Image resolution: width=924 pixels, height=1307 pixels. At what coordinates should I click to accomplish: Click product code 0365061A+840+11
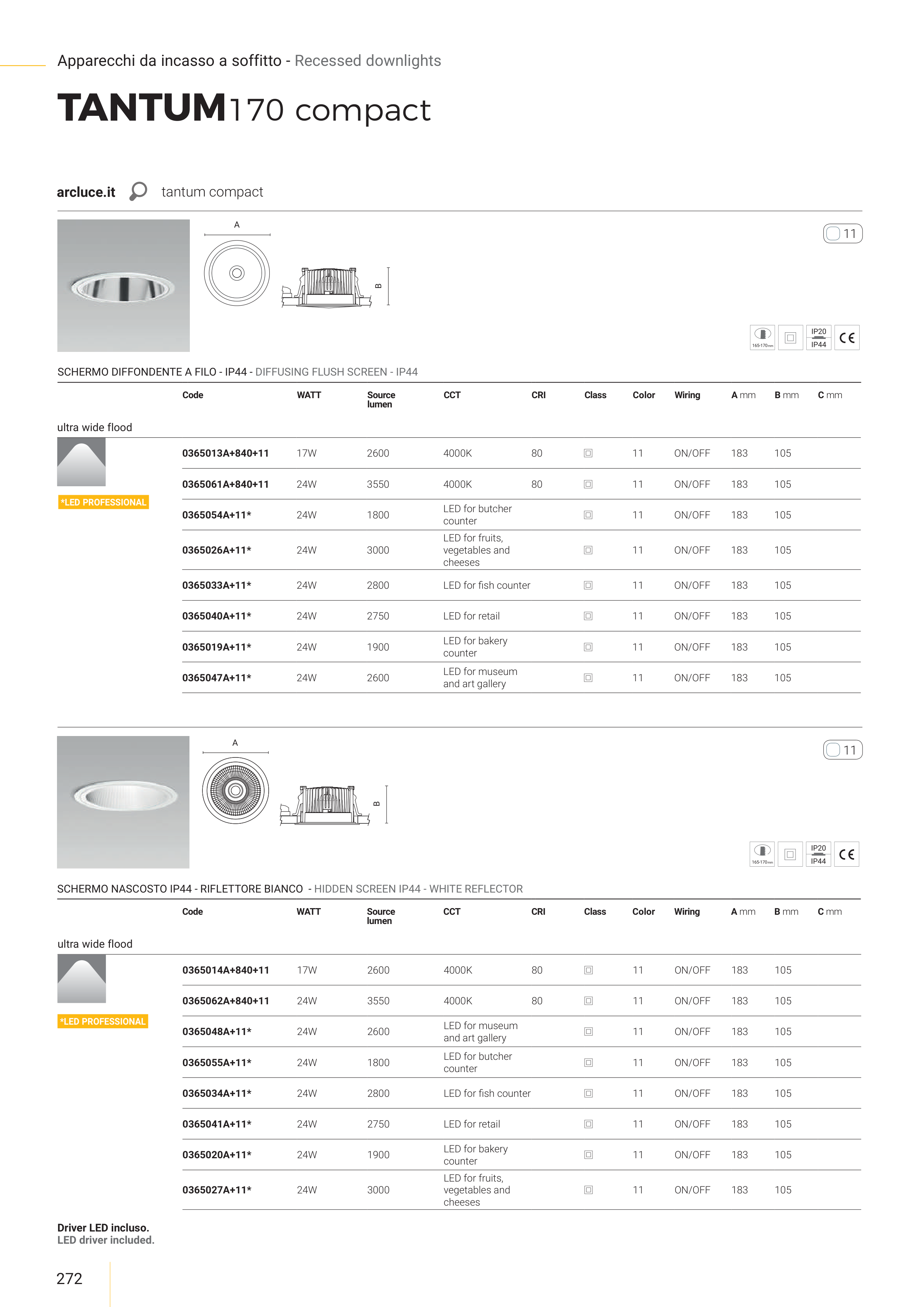coord(225,484)
